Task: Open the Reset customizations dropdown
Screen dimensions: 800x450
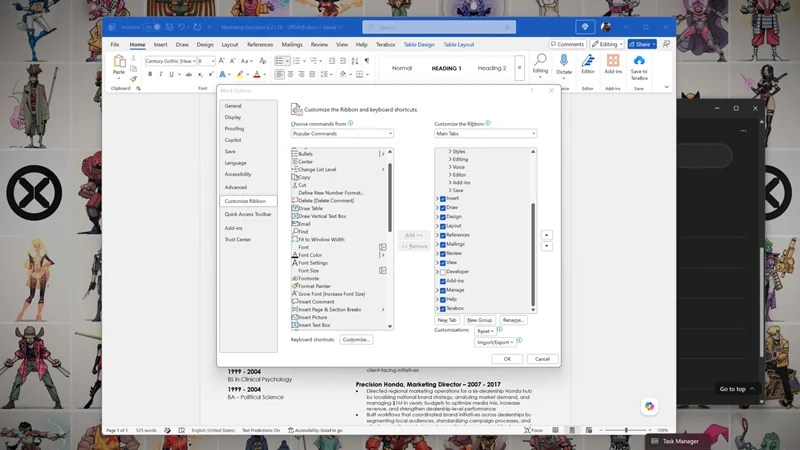Action: [485, 331]
